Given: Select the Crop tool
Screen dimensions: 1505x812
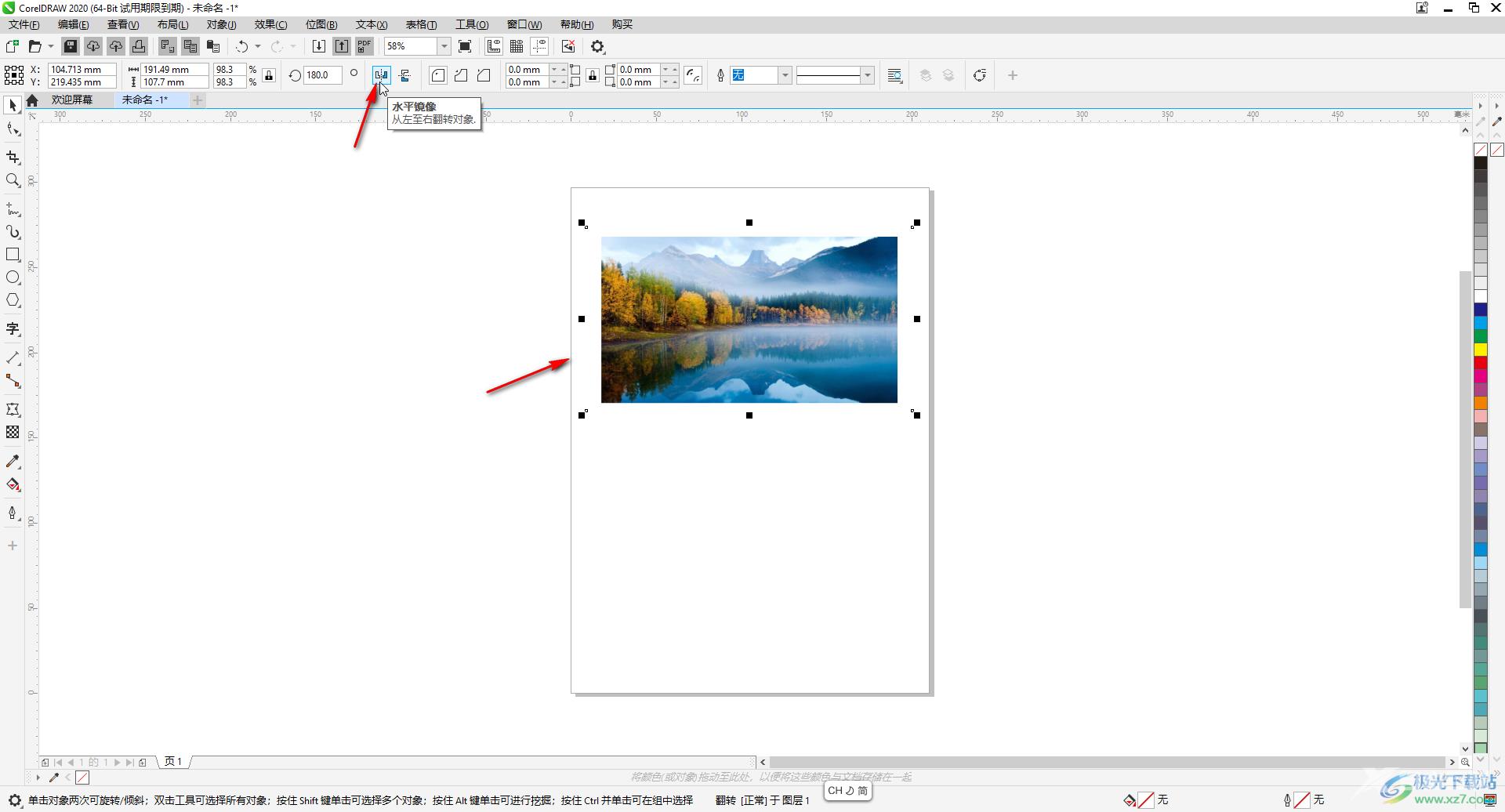Looking at the screenshot, I should coord(13,158).
